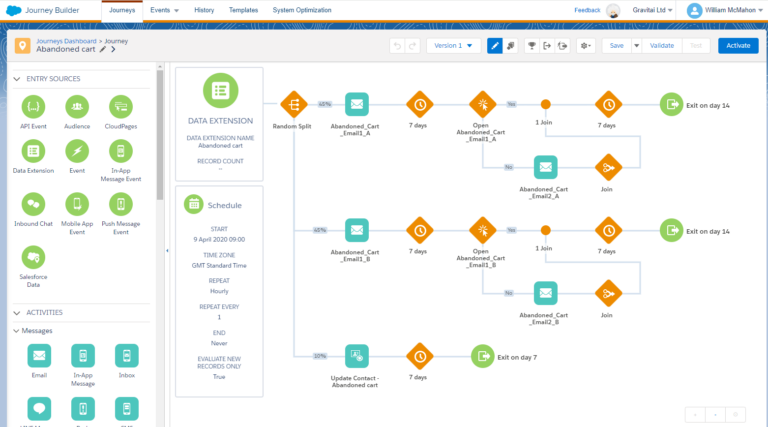Collapse the Messages group
Screen dimensions: 768x427
tap(16, 330)
